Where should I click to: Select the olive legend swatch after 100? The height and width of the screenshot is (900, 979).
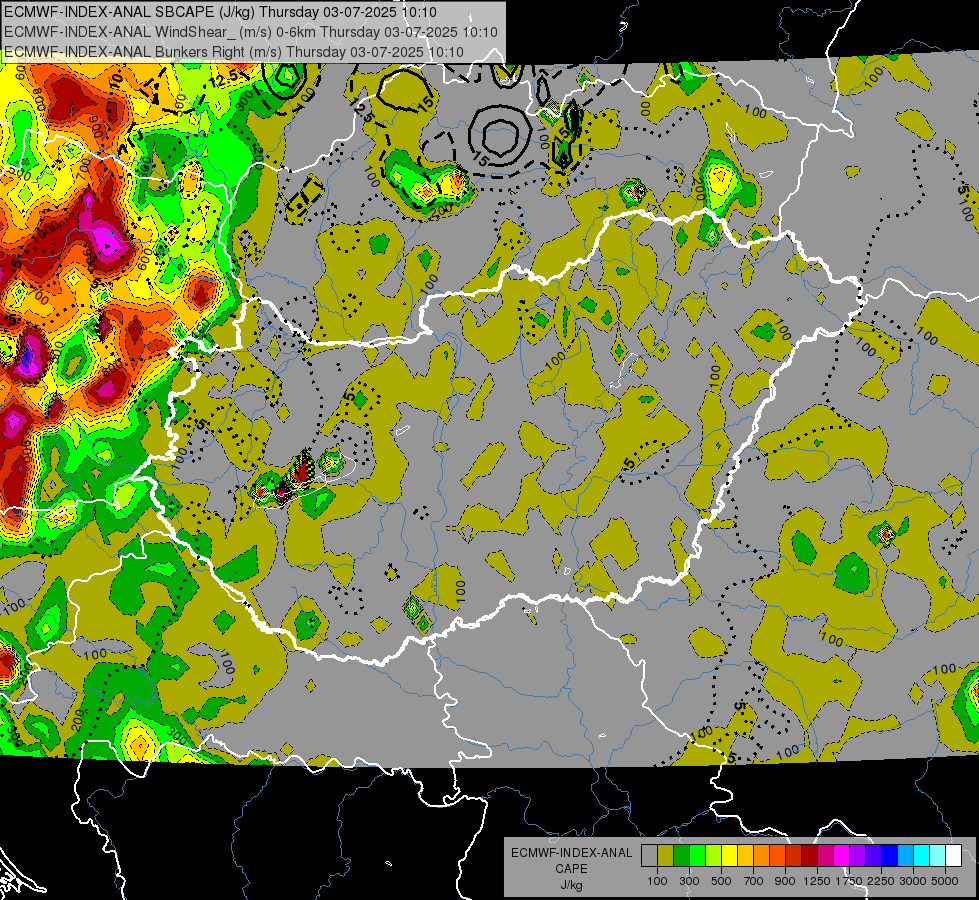click(666, 856)
